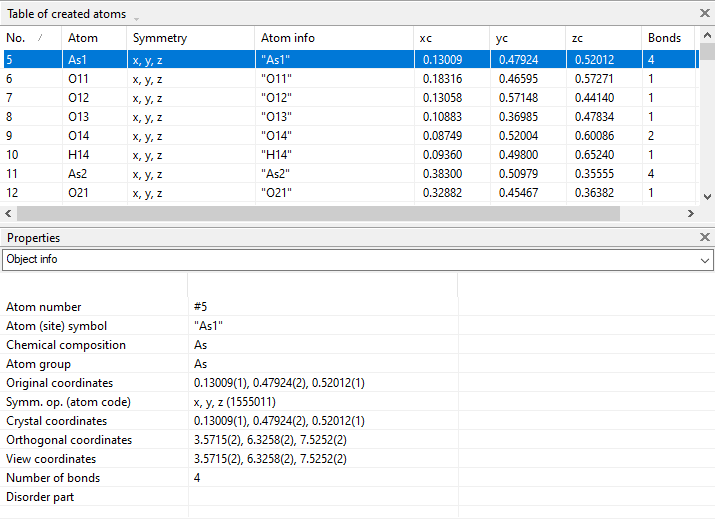Click the Atom info column header
Screen dimensions: 715x519
click(x=334, y=38)
